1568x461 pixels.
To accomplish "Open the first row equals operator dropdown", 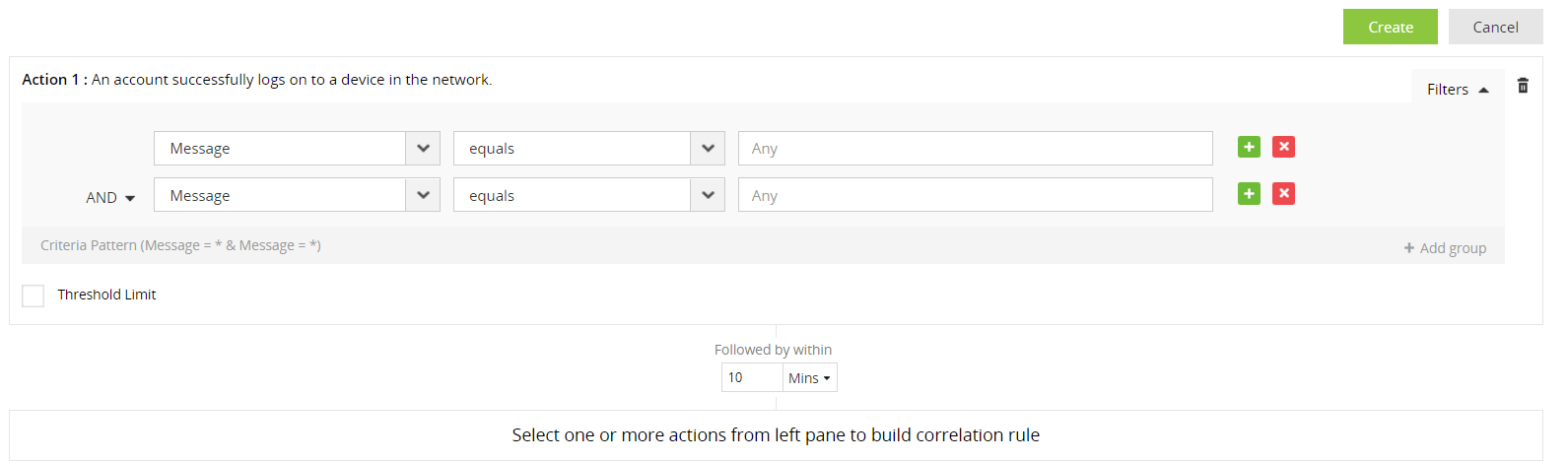I will pos(708,149).
